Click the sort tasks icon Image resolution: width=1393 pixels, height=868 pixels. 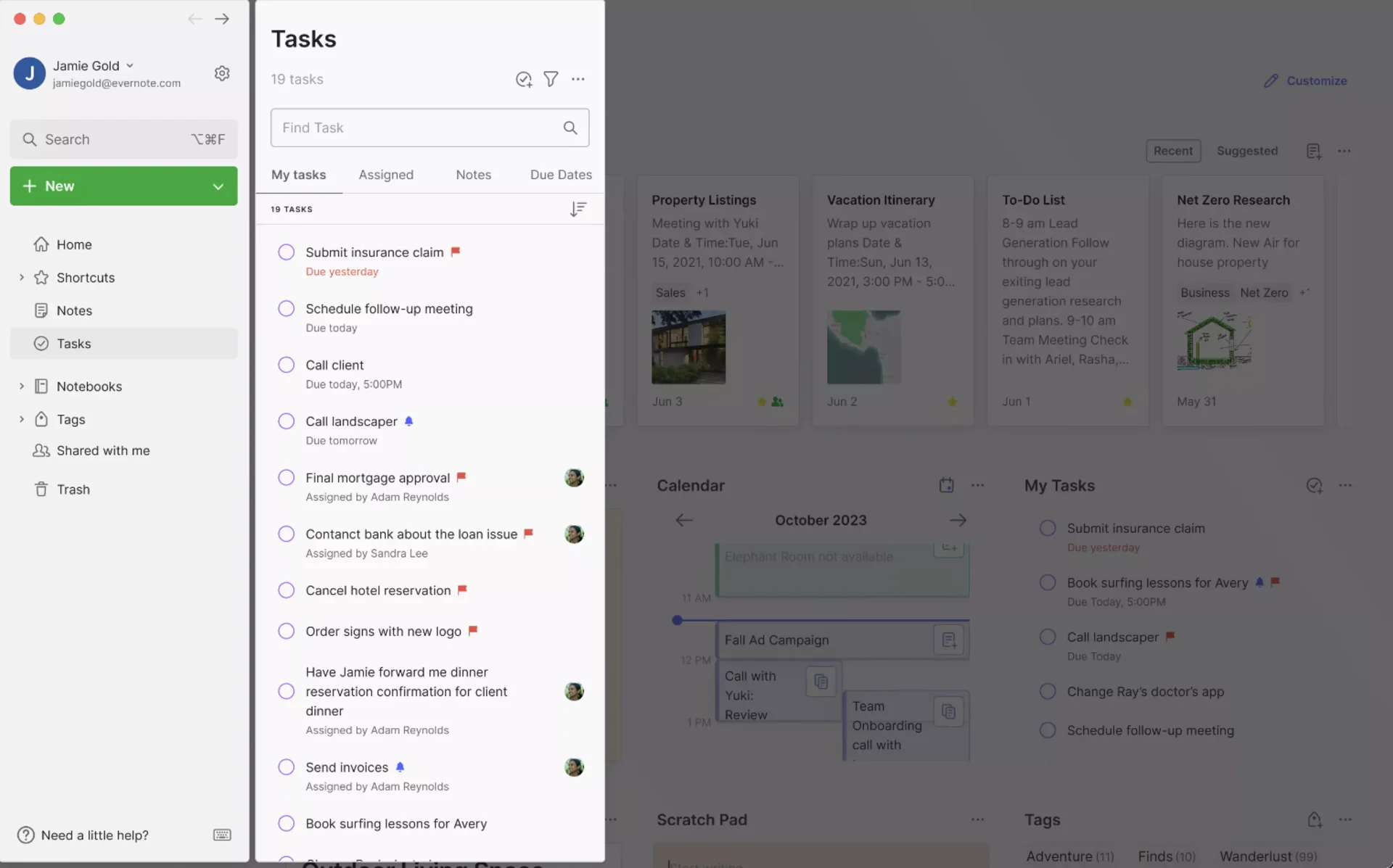[x=578, y=209]
